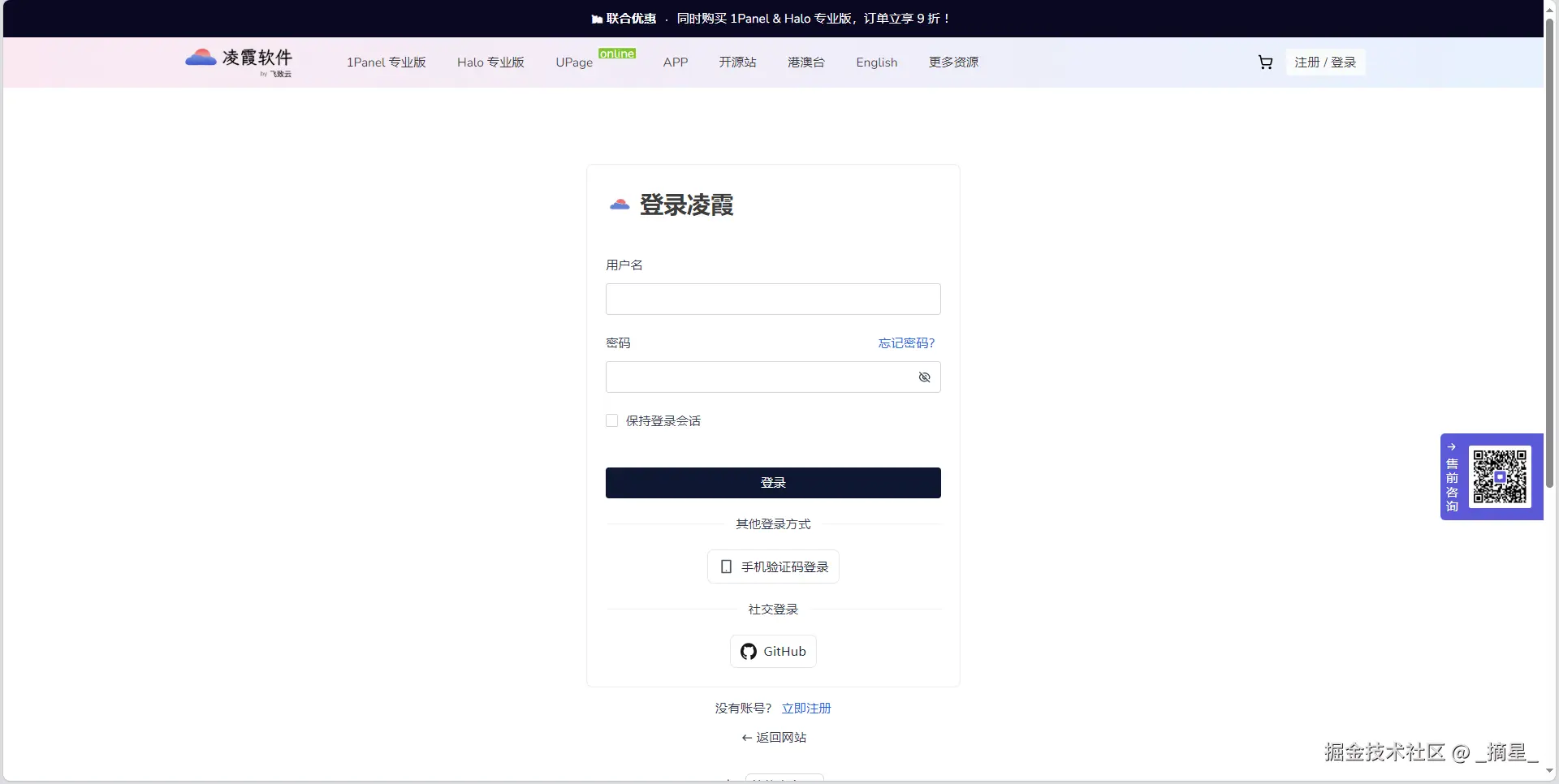
Task: Check the 保持登录会话 checkbox
Action: click(x=612, y=420)
